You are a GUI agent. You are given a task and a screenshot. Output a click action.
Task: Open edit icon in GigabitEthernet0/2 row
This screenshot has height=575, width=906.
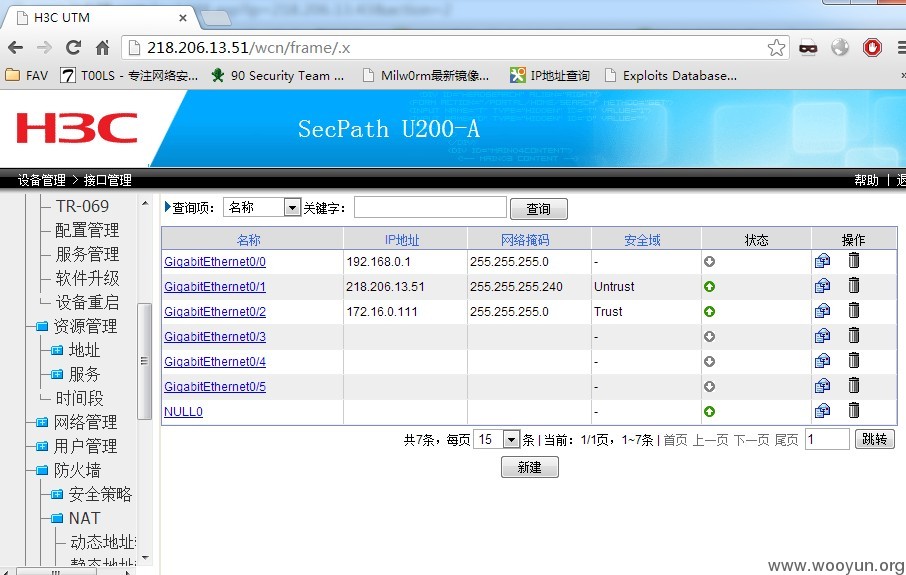pyautogui.click(x=822, y=311)
